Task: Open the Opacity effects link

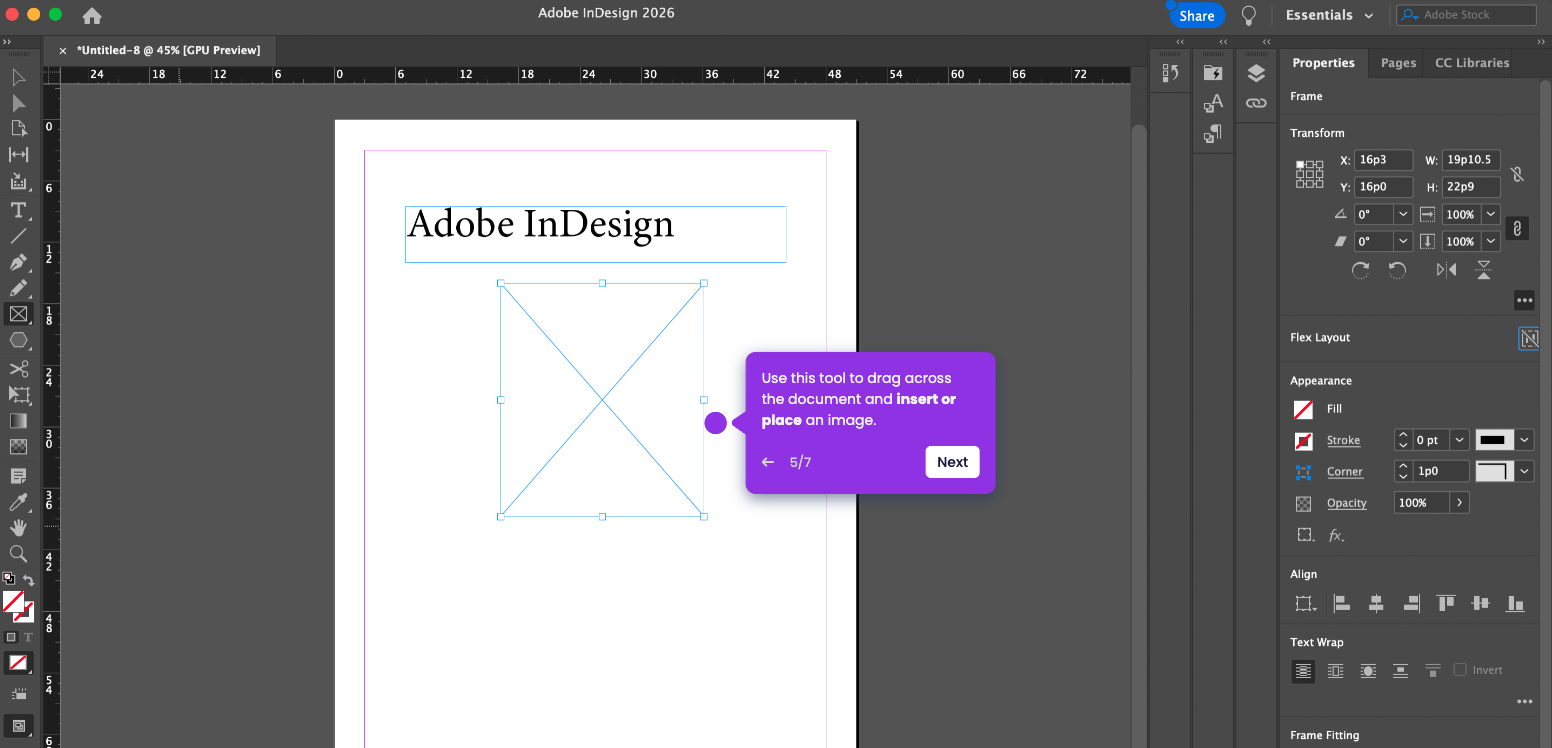Action: (1347, 503)
